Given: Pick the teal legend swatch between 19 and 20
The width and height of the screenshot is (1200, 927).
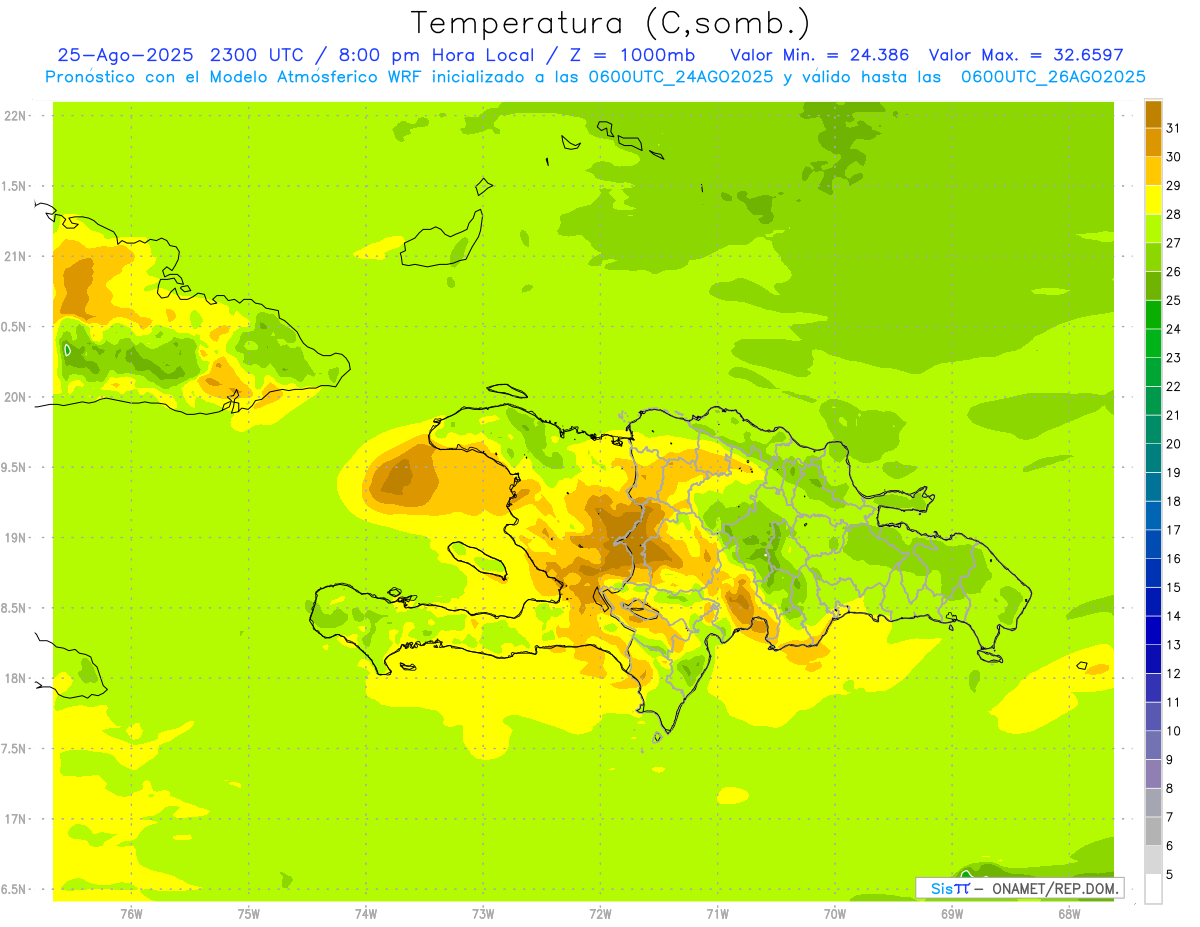Looking at the screenshot, I should point(1153,458).
